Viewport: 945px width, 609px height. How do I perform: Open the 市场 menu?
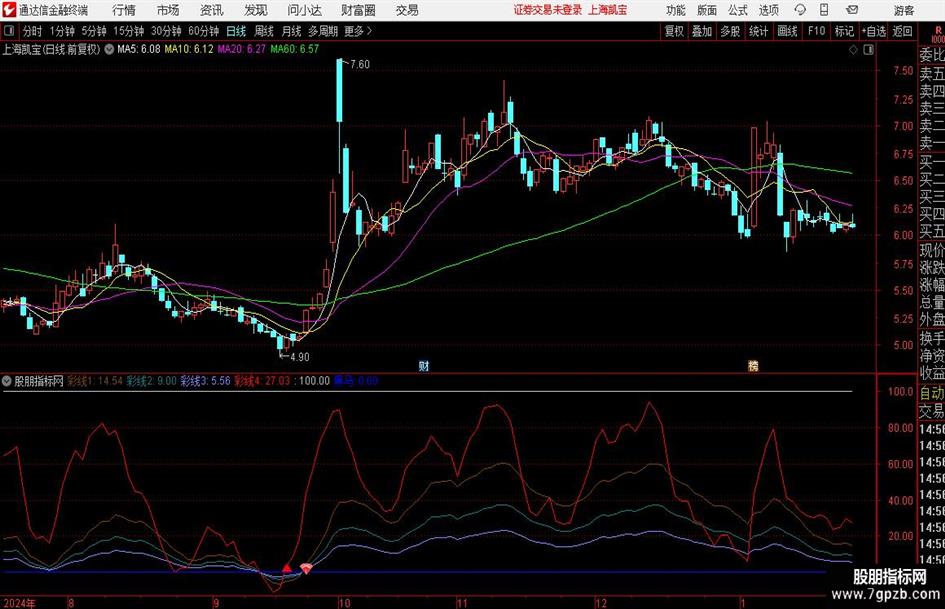pos(168,10)
